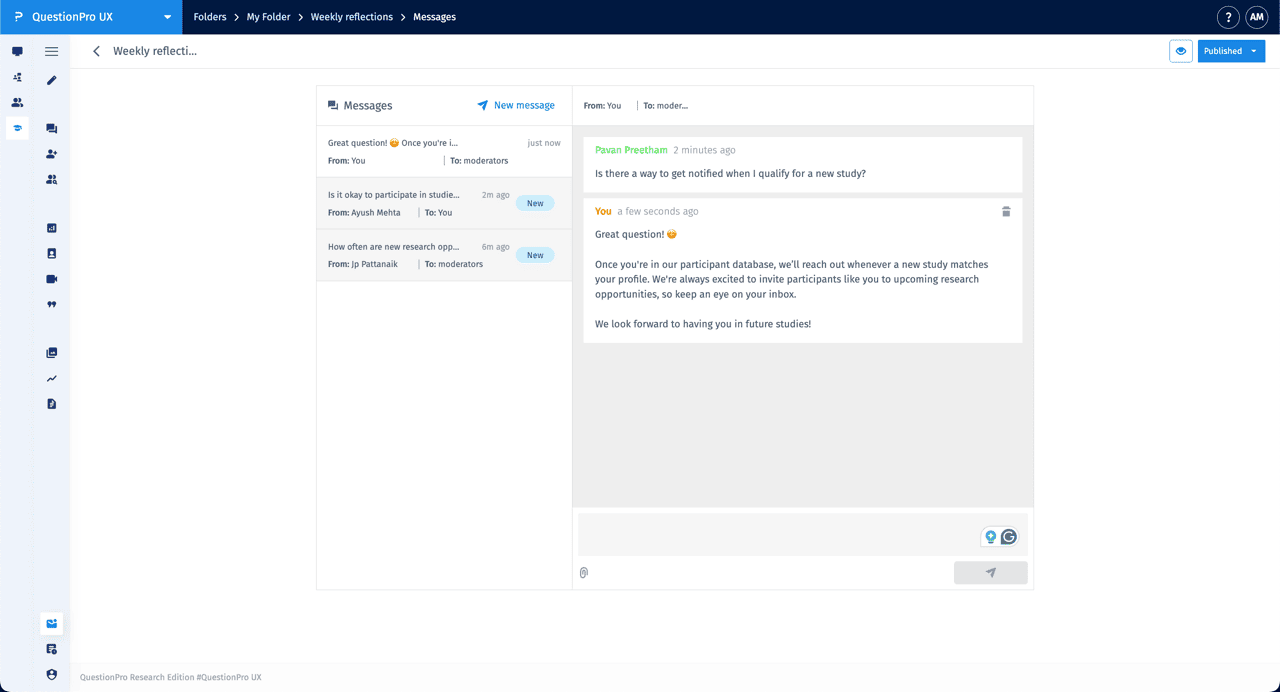Image resolution: width=1280 pixels, height=692 pixels.
Task: Open the AM user avatar menu
Action: click(x=1256, y=17)
